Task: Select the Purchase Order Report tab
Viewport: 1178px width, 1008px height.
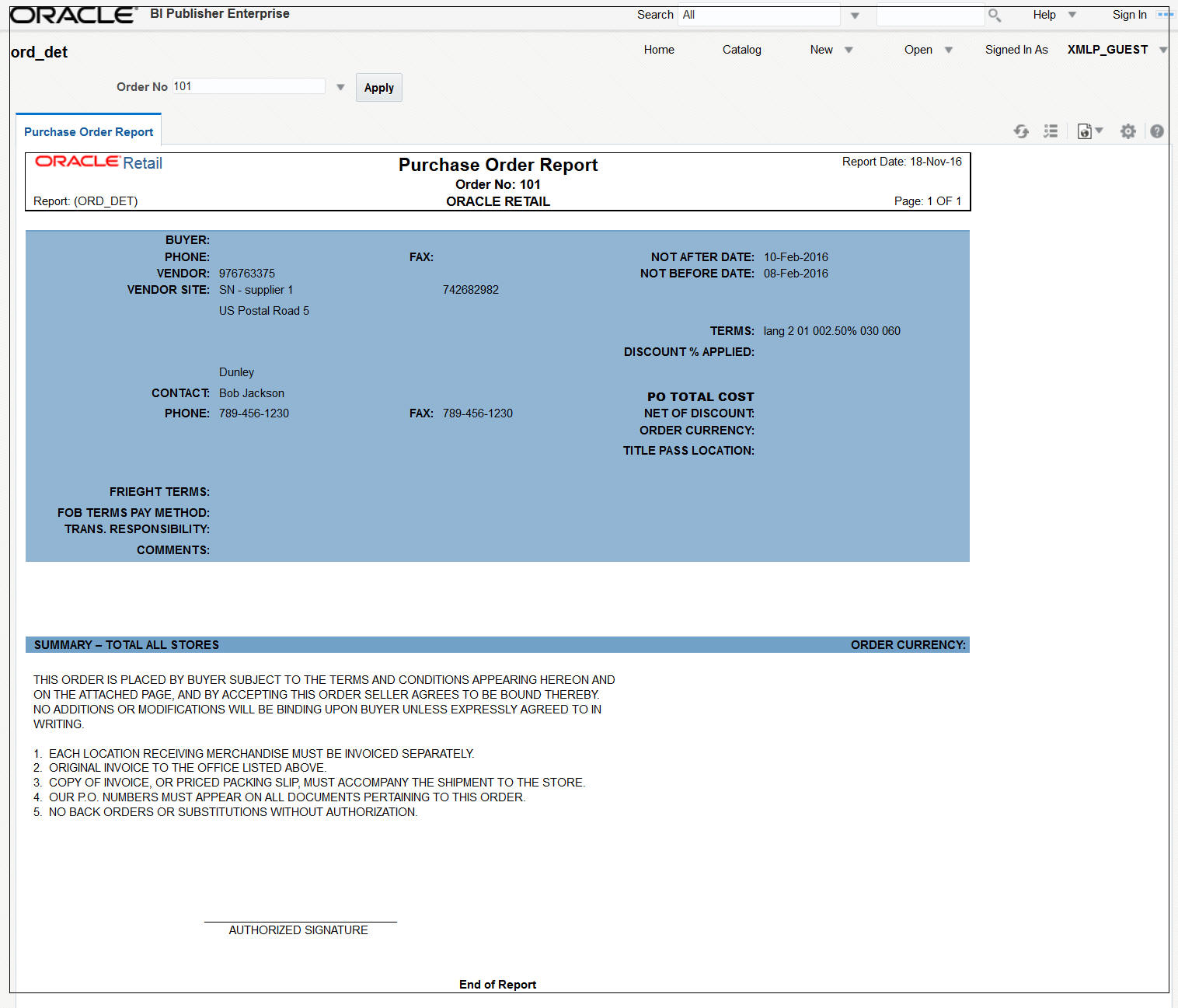Action: pyautogui.click(x=89, y=131)
